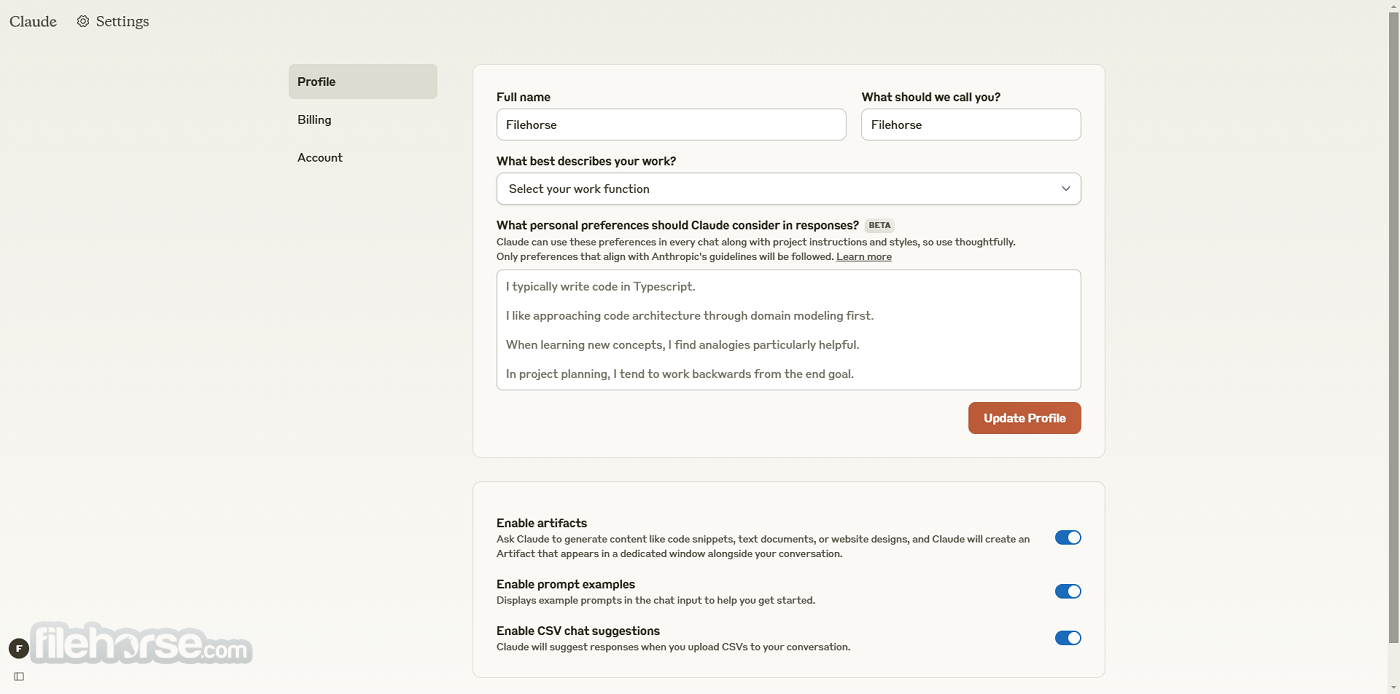Open the work function dropdown
The width and height of the screenshot is (1400, 694).
click(788, 189)
